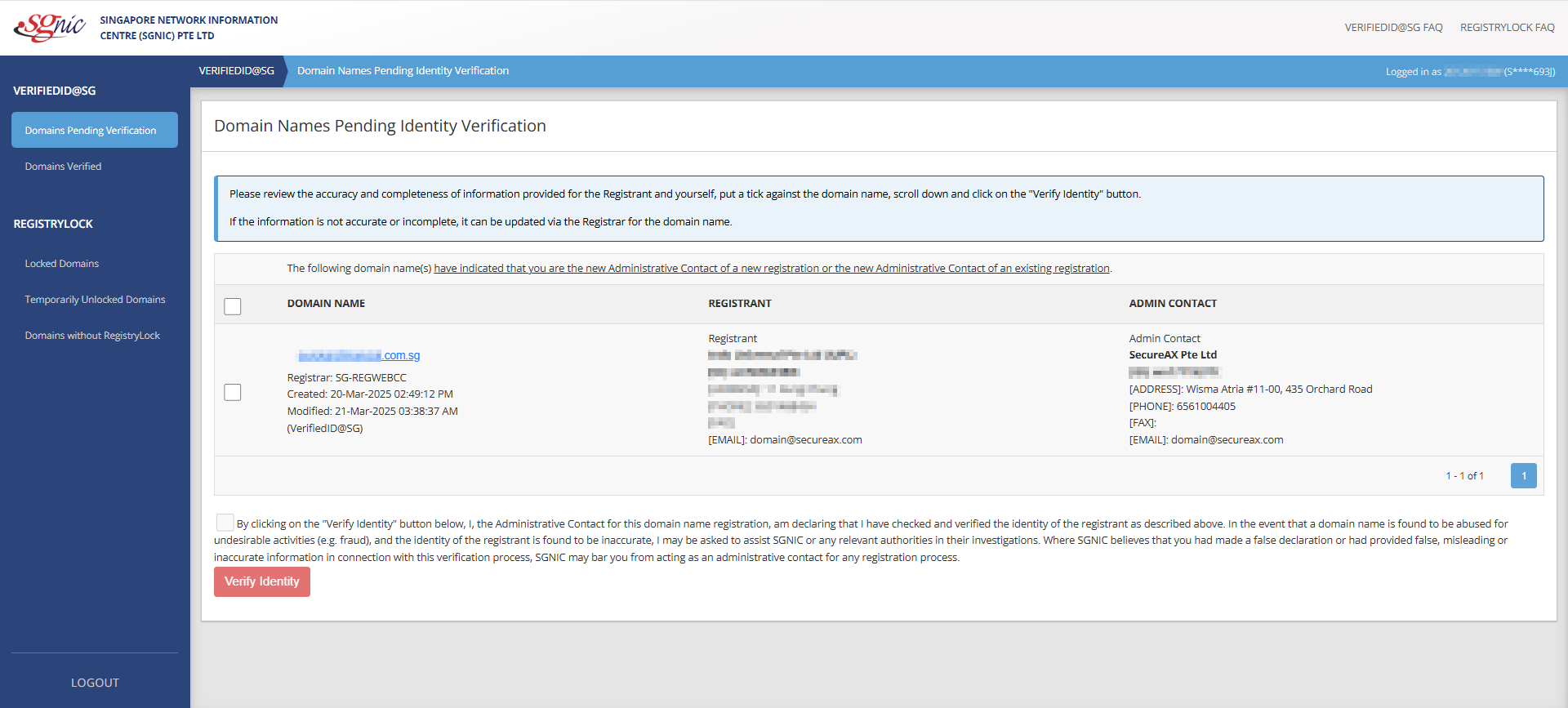Viewport: 1568px width, 708px height.
Task: Click the DOMAIN NAME column header
Action: click(326, 304)
